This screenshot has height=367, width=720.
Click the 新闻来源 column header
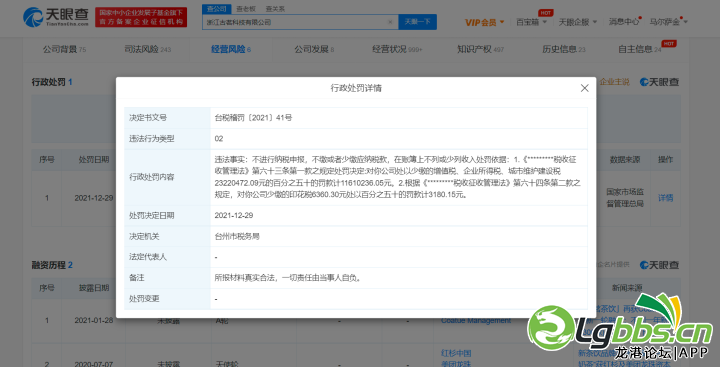coord(628,288)
